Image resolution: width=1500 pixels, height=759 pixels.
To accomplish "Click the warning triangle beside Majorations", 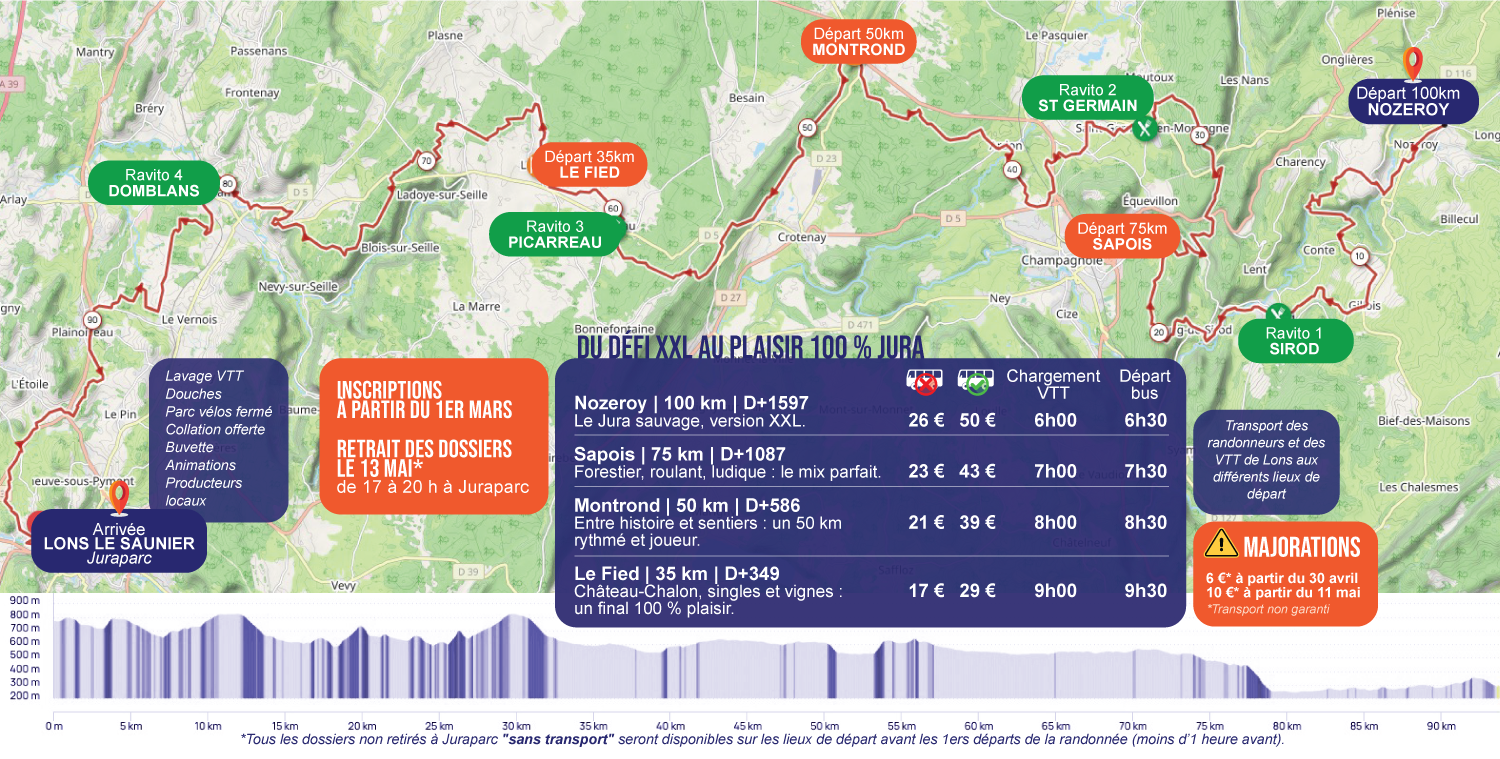I will [x=1221, y=543].
